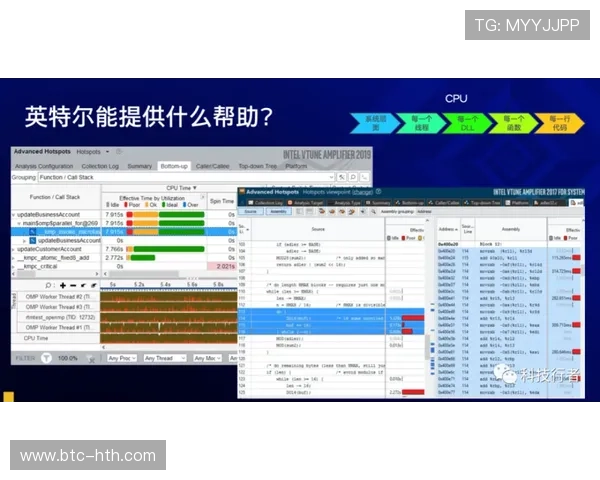Open the Any Module filter dropdown

tap(208, 358)
